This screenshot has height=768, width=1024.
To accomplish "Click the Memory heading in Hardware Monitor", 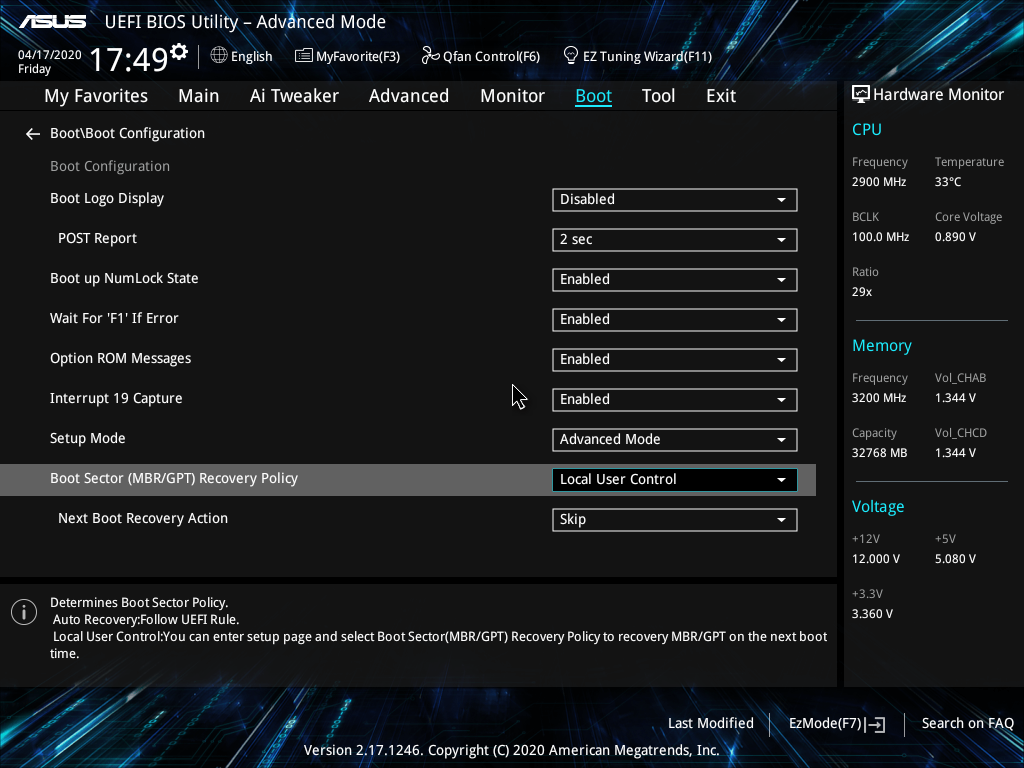I will click(x=882, y=346).
